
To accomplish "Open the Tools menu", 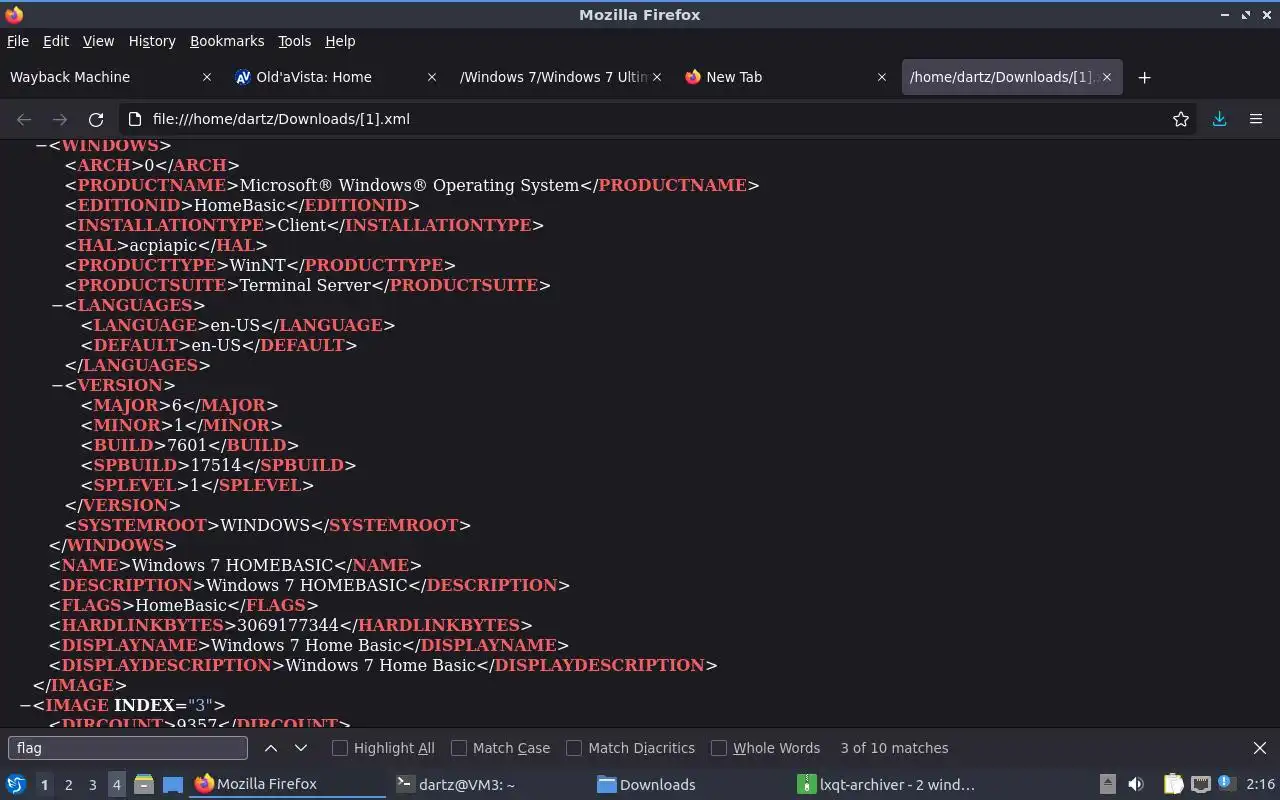I will [294, 41].
